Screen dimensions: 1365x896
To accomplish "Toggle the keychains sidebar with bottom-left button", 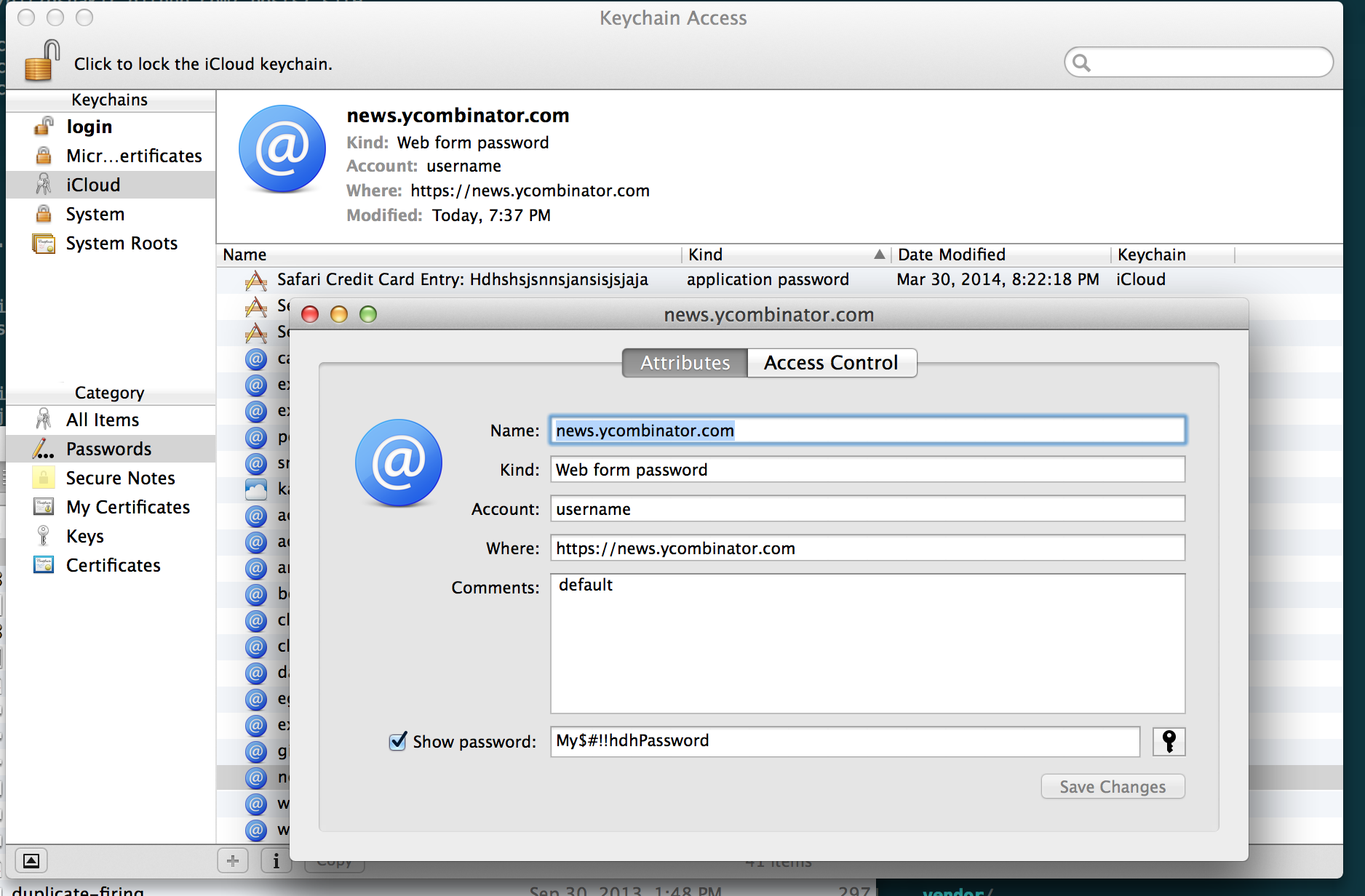I will pos(31,861).
